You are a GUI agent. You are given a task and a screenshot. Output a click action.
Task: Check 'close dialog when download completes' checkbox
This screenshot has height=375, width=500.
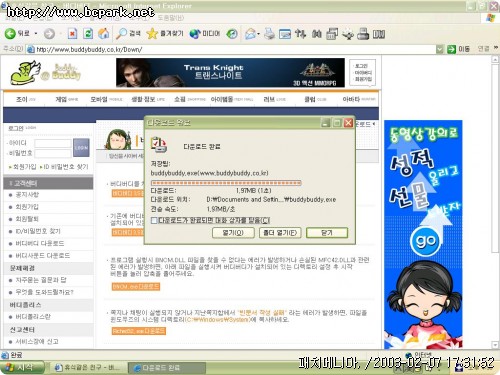point(154,221)
